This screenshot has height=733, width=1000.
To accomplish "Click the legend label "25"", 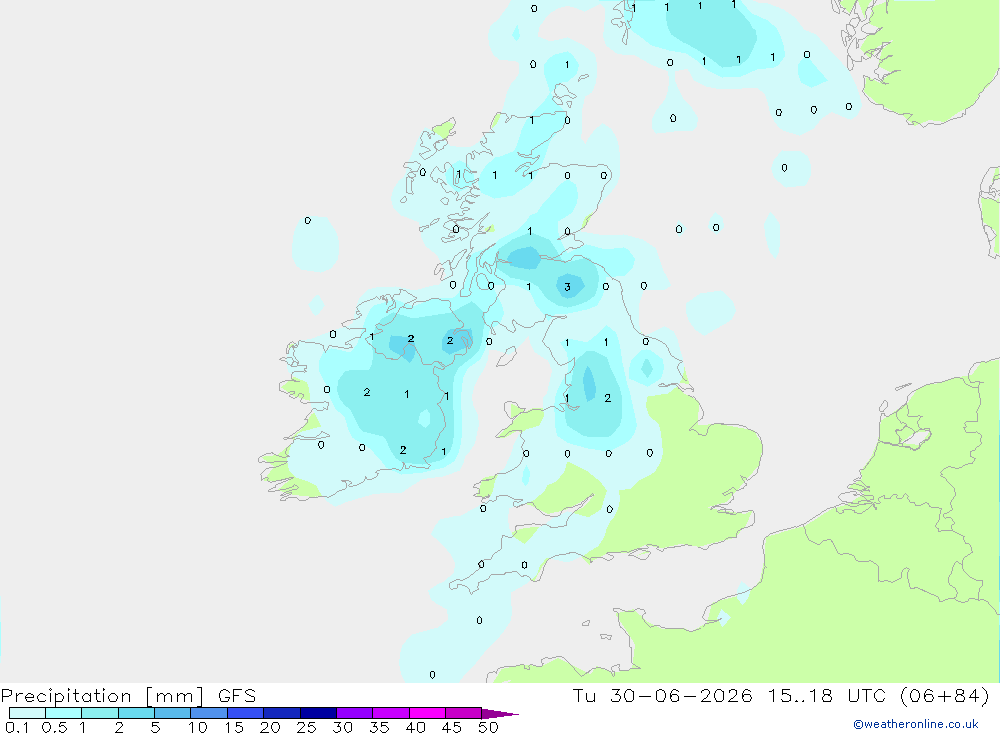I will (306, 727).
